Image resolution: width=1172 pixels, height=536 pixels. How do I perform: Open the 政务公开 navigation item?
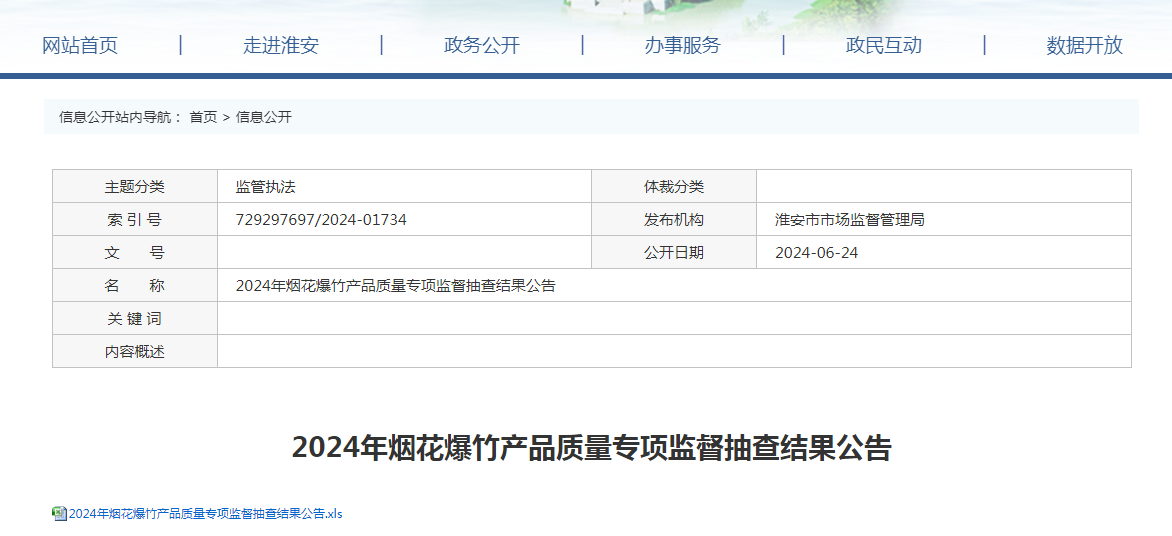point(482,46)
